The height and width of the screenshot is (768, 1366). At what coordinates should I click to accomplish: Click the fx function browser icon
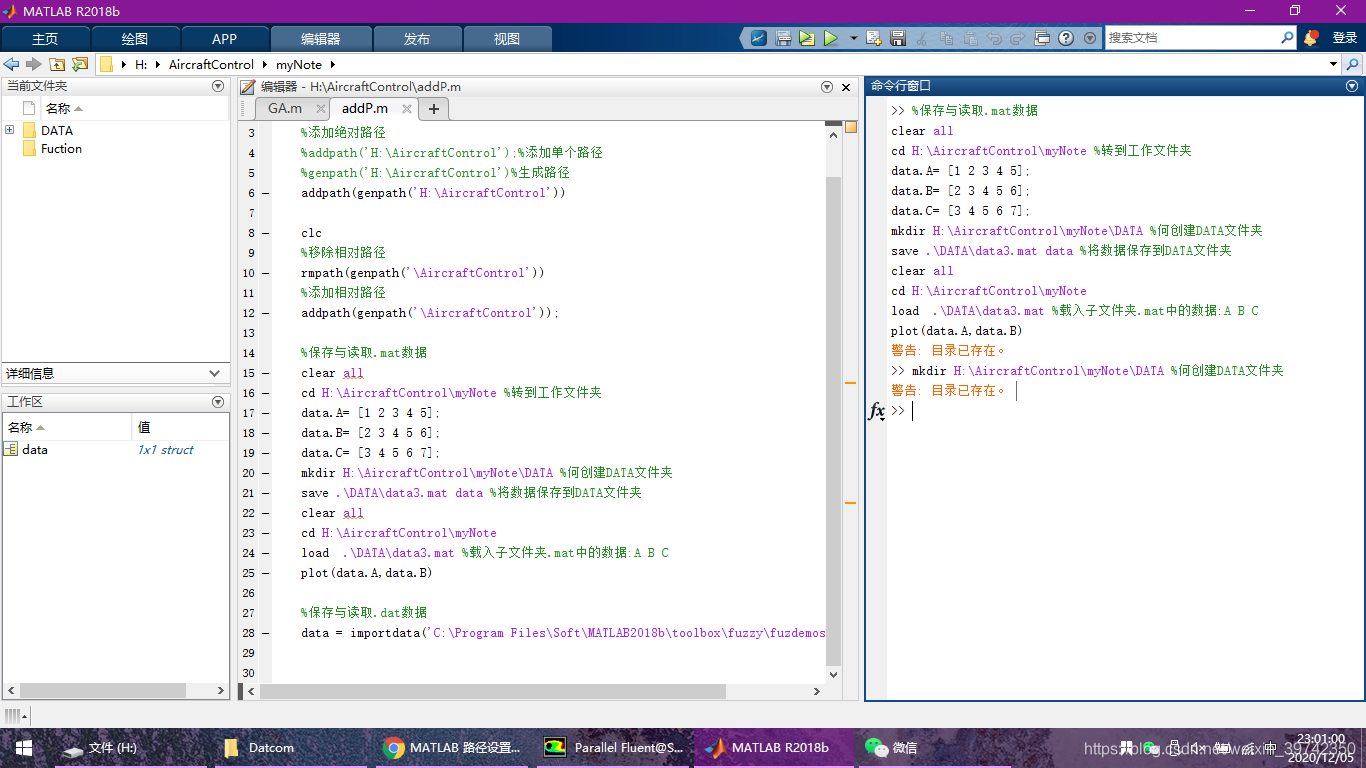coord(876,411)
